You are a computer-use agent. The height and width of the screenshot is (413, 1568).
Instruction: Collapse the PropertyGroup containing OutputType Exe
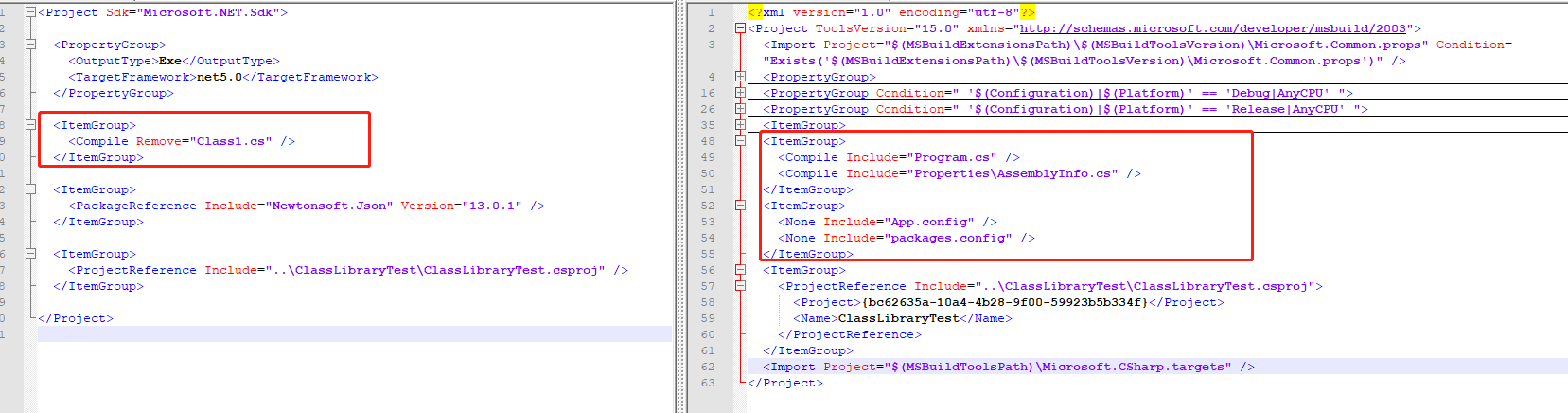(30, 45)
